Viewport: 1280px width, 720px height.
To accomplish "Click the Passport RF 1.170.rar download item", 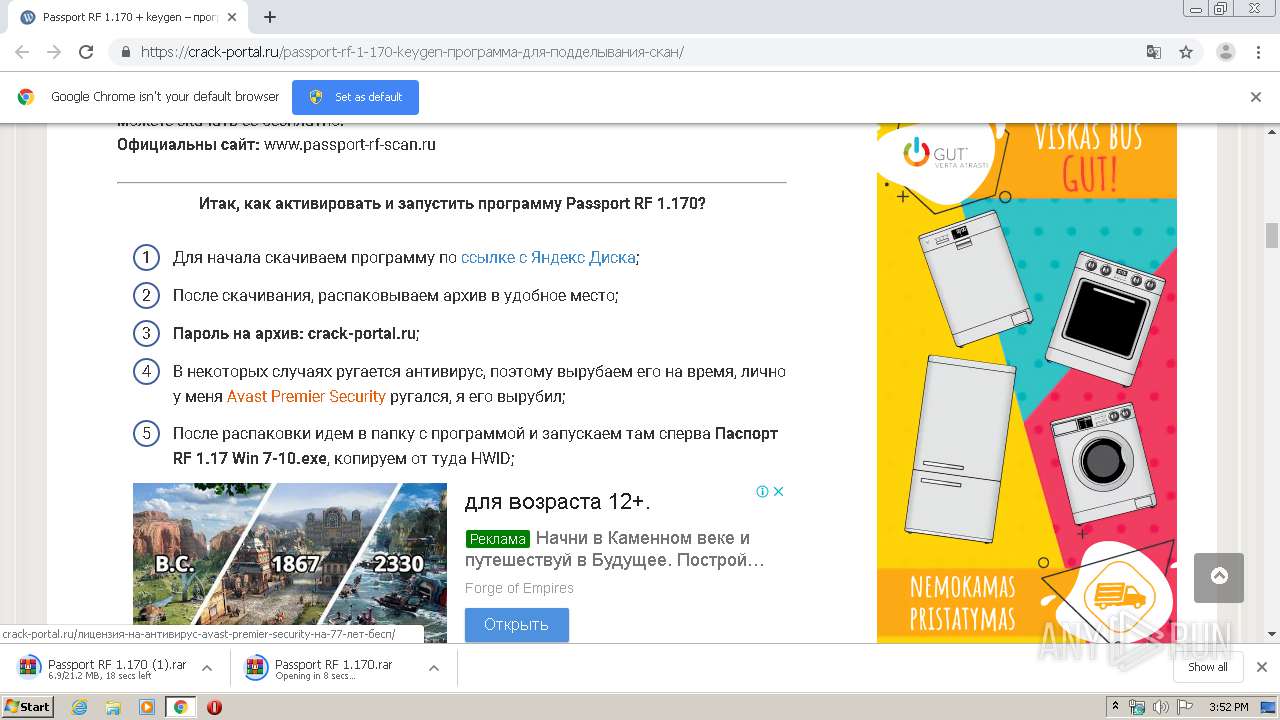I will click(x=330, y=669).
